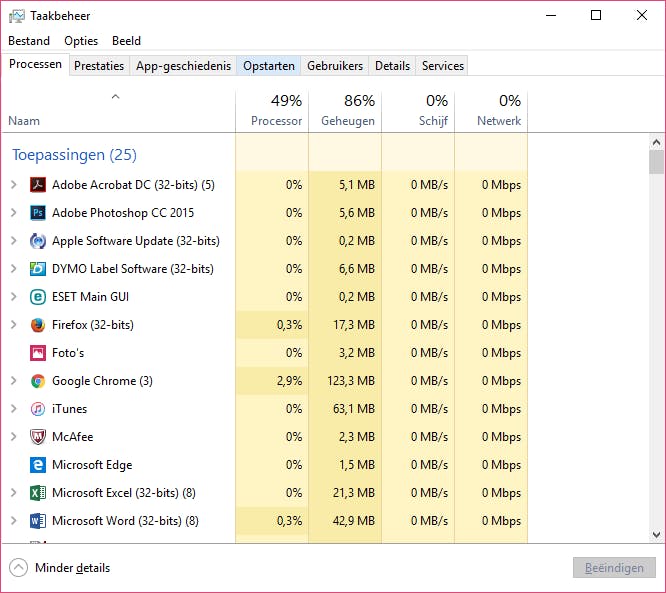Sort by Netwerk column header
The image size is (666, 593).
(x=491, y=111)
